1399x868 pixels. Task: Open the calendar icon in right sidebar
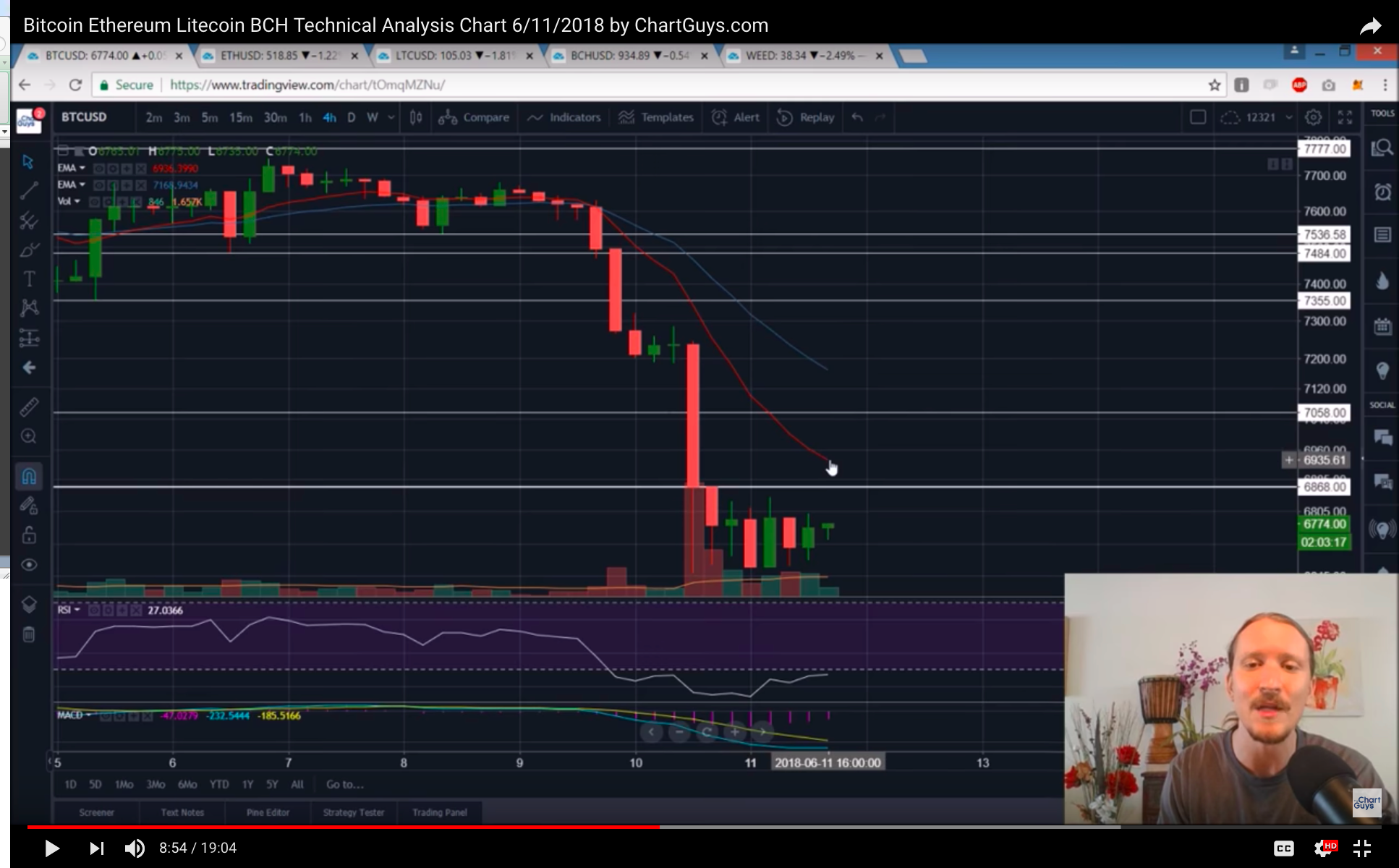(x=1382, y=326)
